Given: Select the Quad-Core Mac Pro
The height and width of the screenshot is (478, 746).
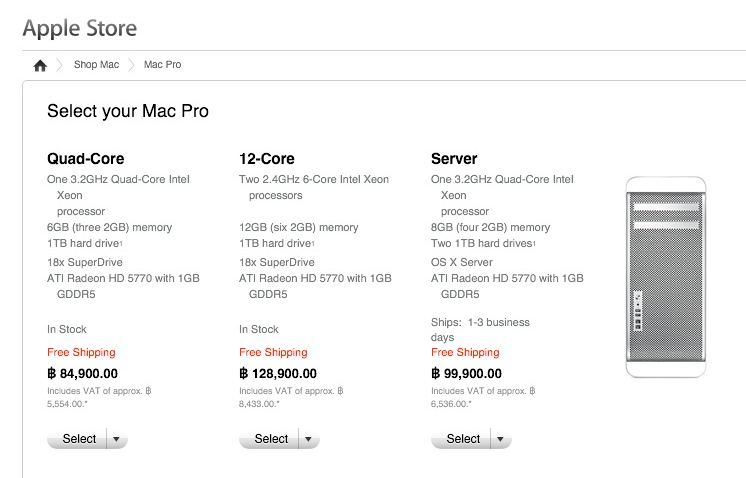Looking at the screenshot, I should coord(78,439).
